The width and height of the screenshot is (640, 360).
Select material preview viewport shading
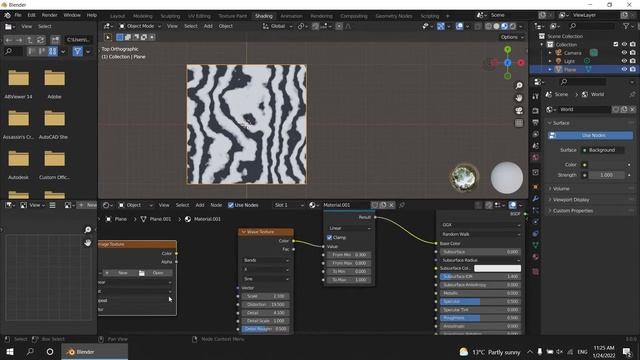(x=504, y=26)
